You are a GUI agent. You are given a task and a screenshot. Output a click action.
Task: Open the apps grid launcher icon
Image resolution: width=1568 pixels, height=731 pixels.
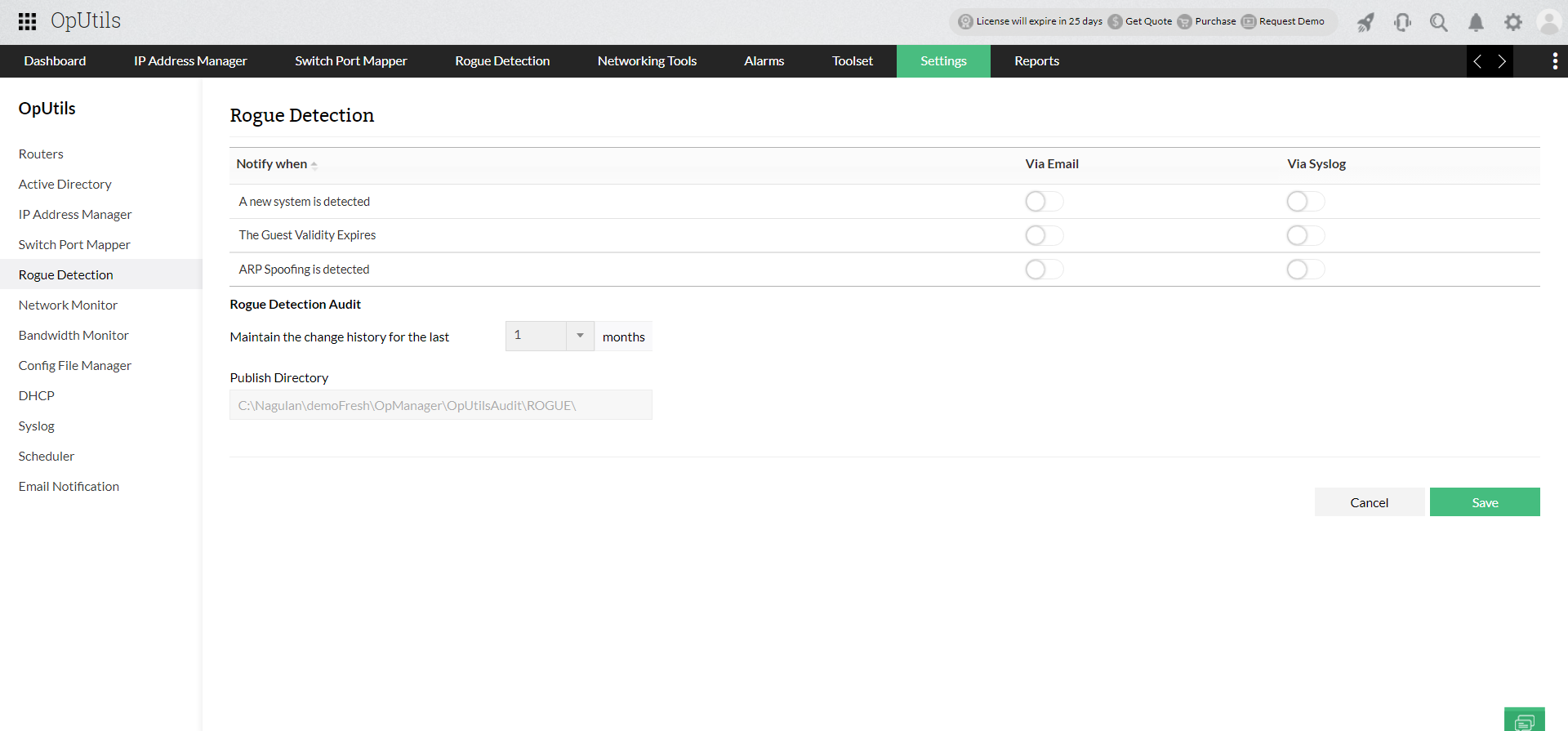pos(27,21)
